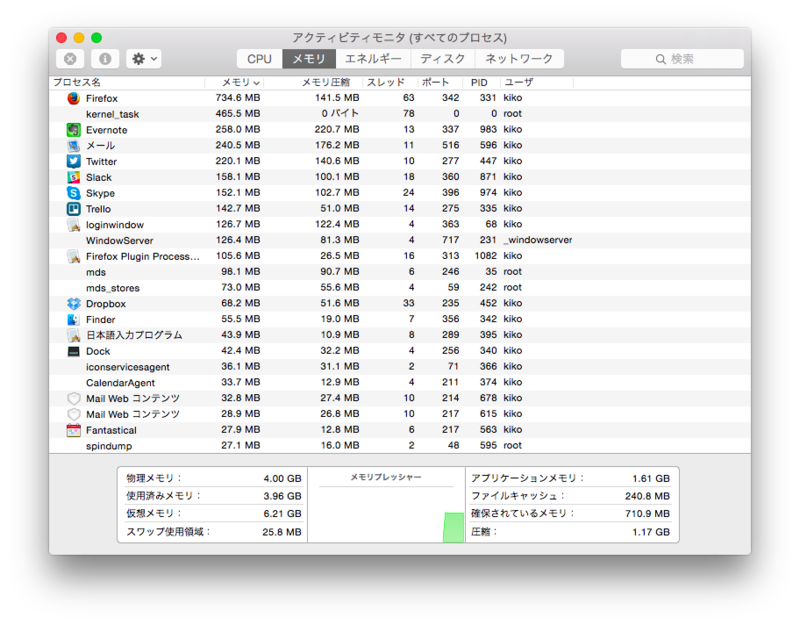Click the _windowserver user cell
The height and width of the screenshot is (625, 800).
pos(538,240)
